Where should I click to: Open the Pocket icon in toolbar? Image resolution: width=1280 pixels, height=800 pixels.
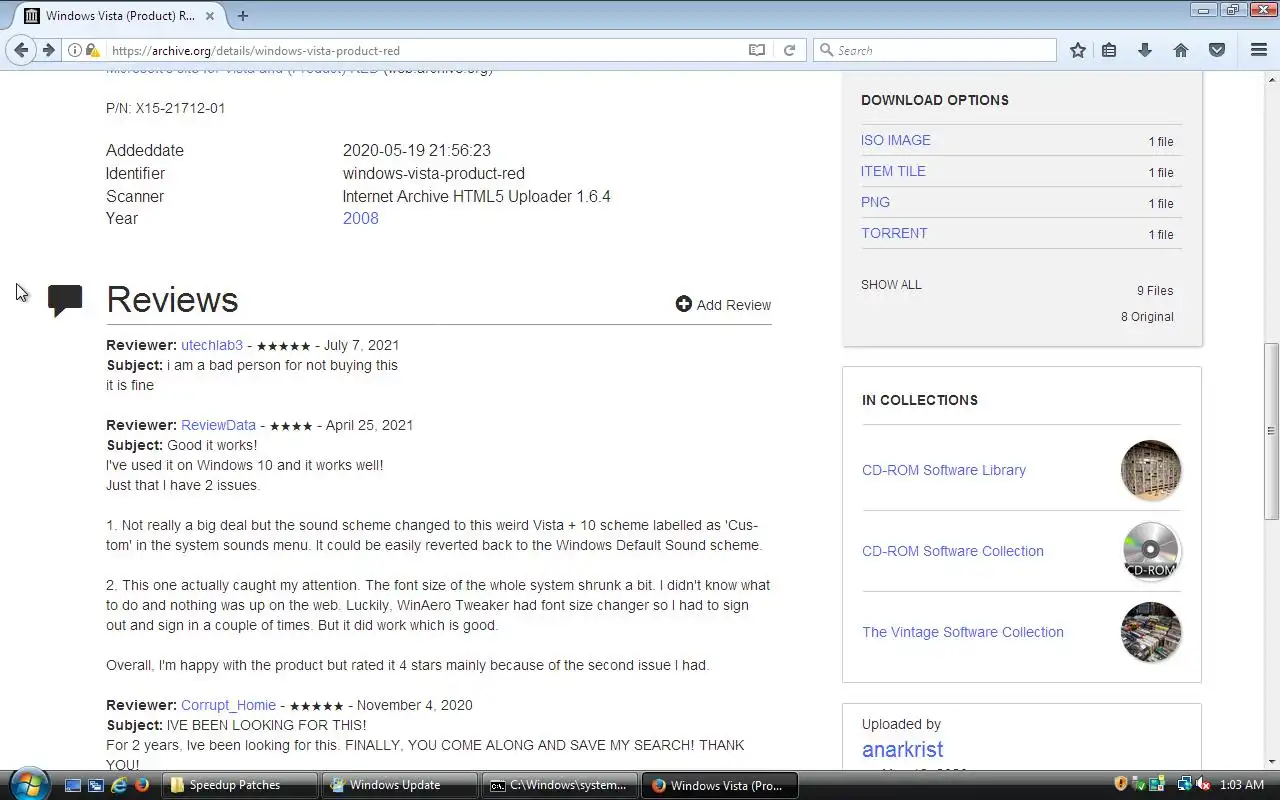[1217, 50]
